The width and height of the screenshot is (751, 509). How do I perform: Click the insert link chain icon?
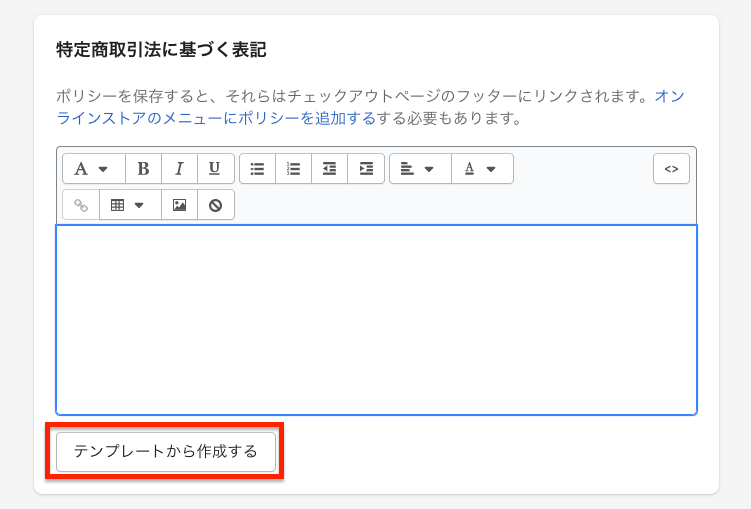[x=81, y=205]
